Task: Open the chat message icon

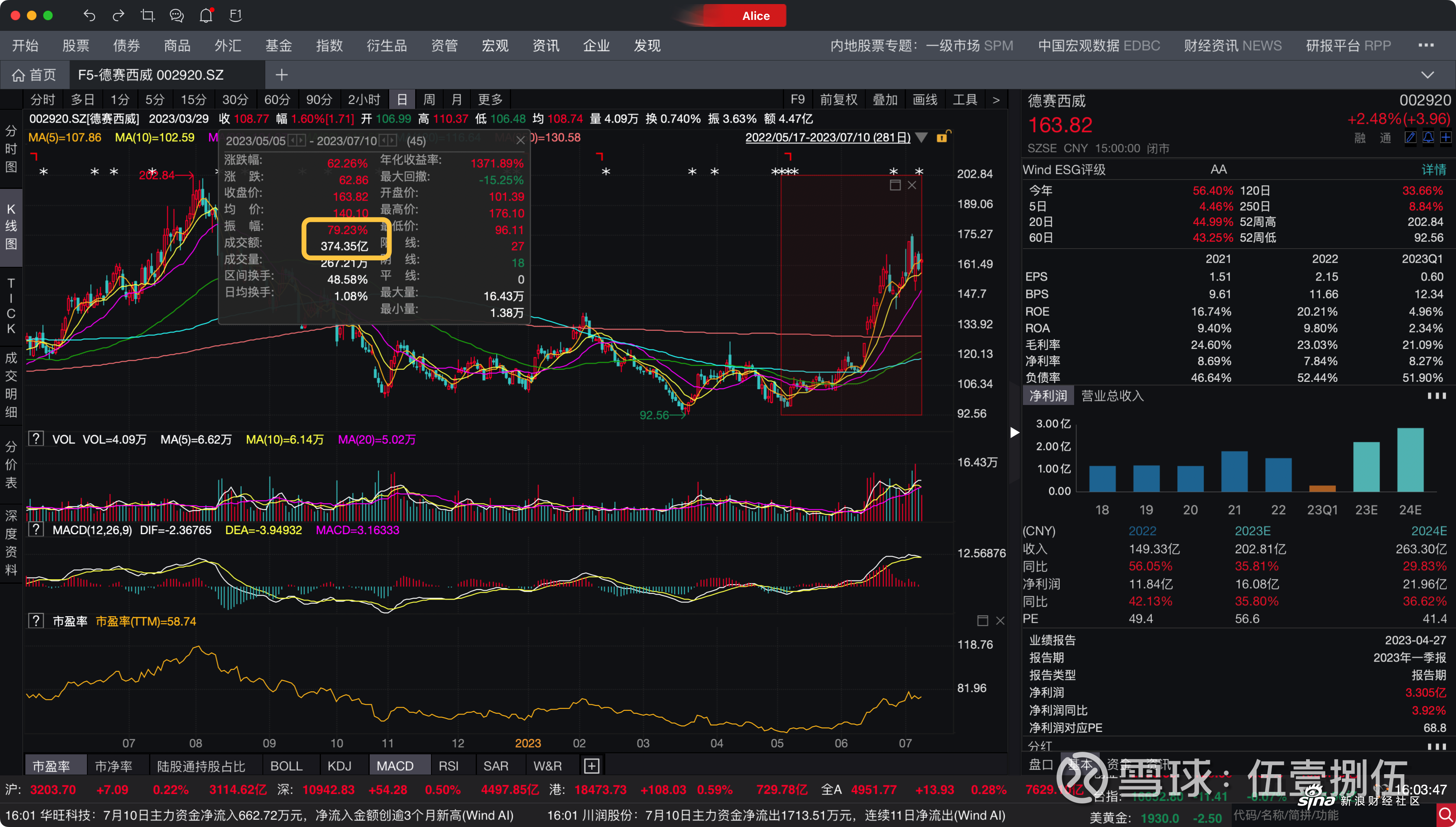Action: (x=177, y=15)
